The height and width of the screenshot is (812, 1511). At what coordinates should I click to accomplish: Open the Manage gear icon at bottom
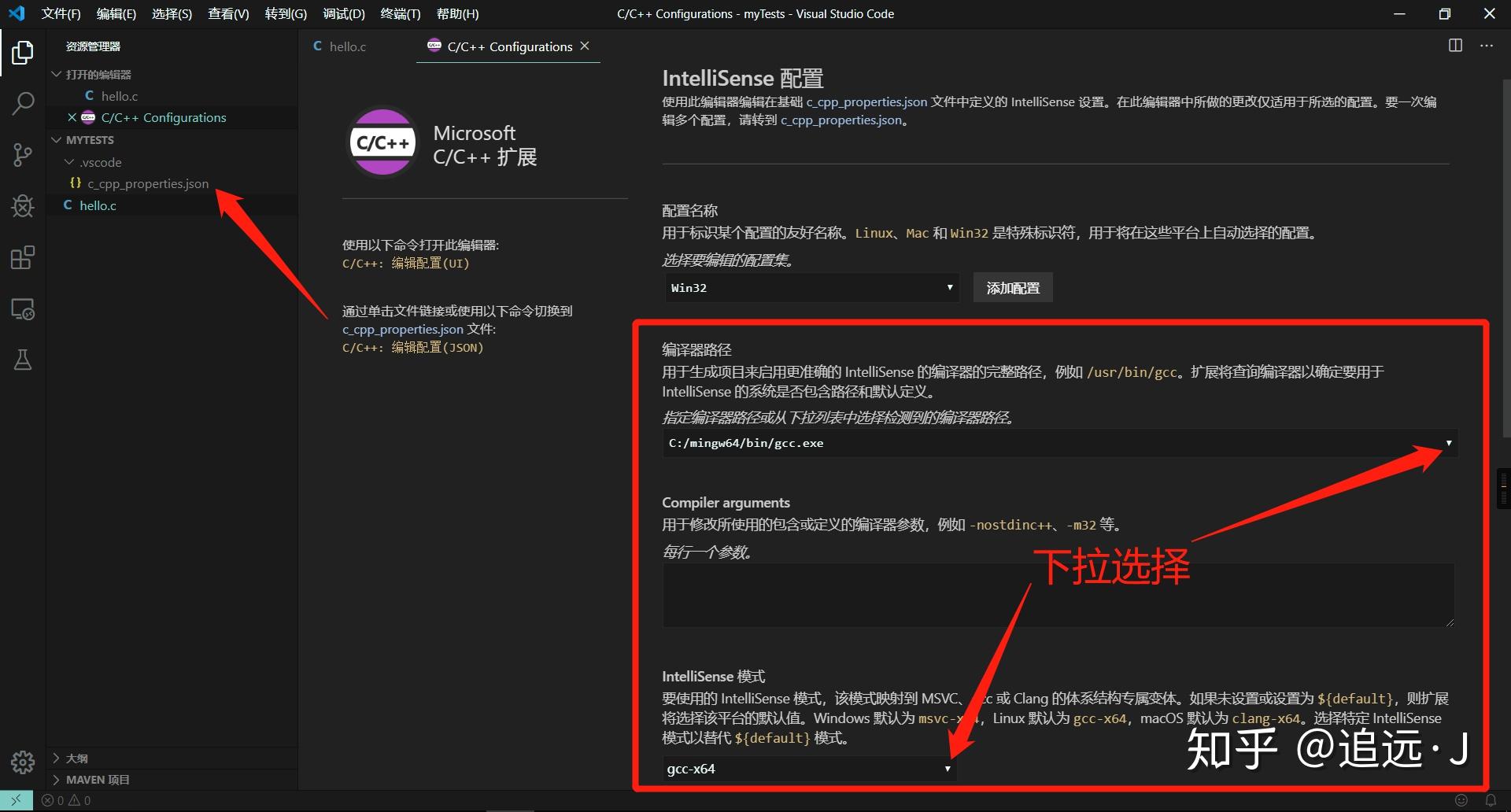(x=22, y=762)
